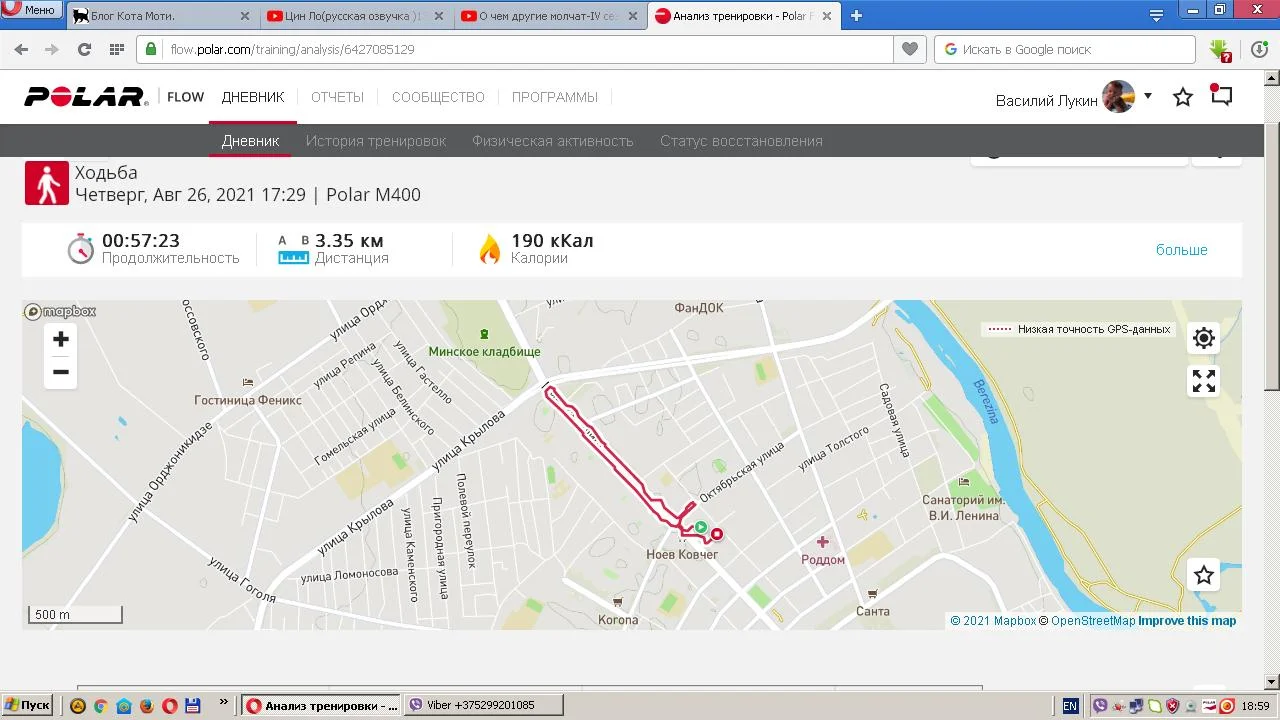Go back to the previous page
1280x720 pixels.
click(21, 49)
